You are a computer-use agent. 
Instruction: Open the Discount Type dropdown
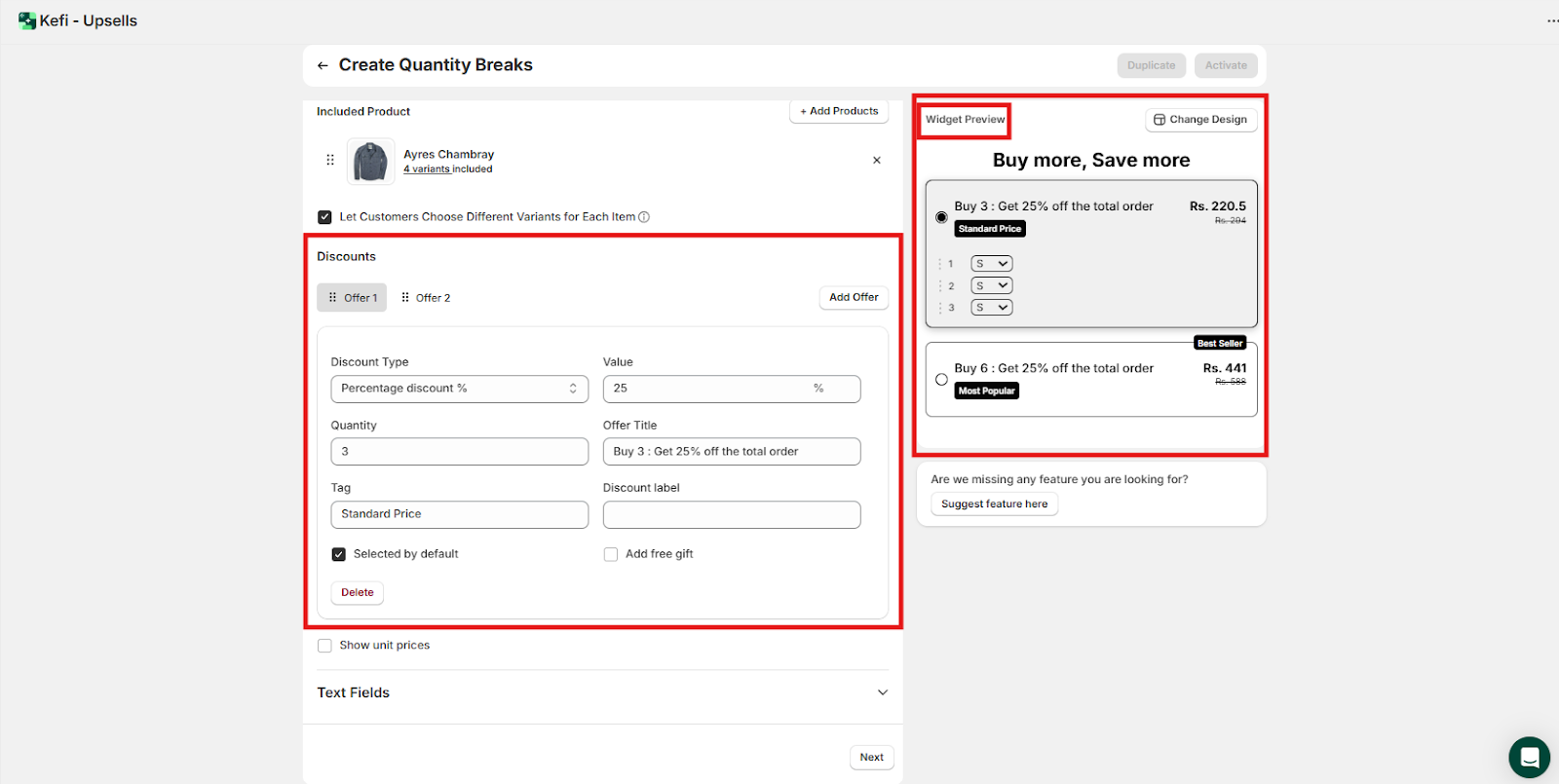[x=459, y=389]
